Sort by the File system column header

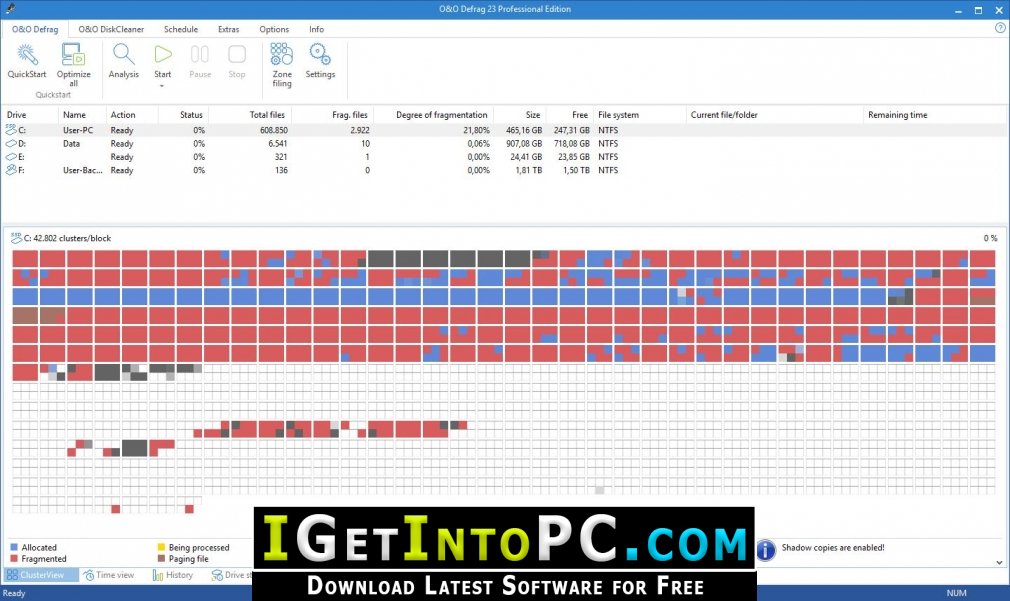click(640, 115)
